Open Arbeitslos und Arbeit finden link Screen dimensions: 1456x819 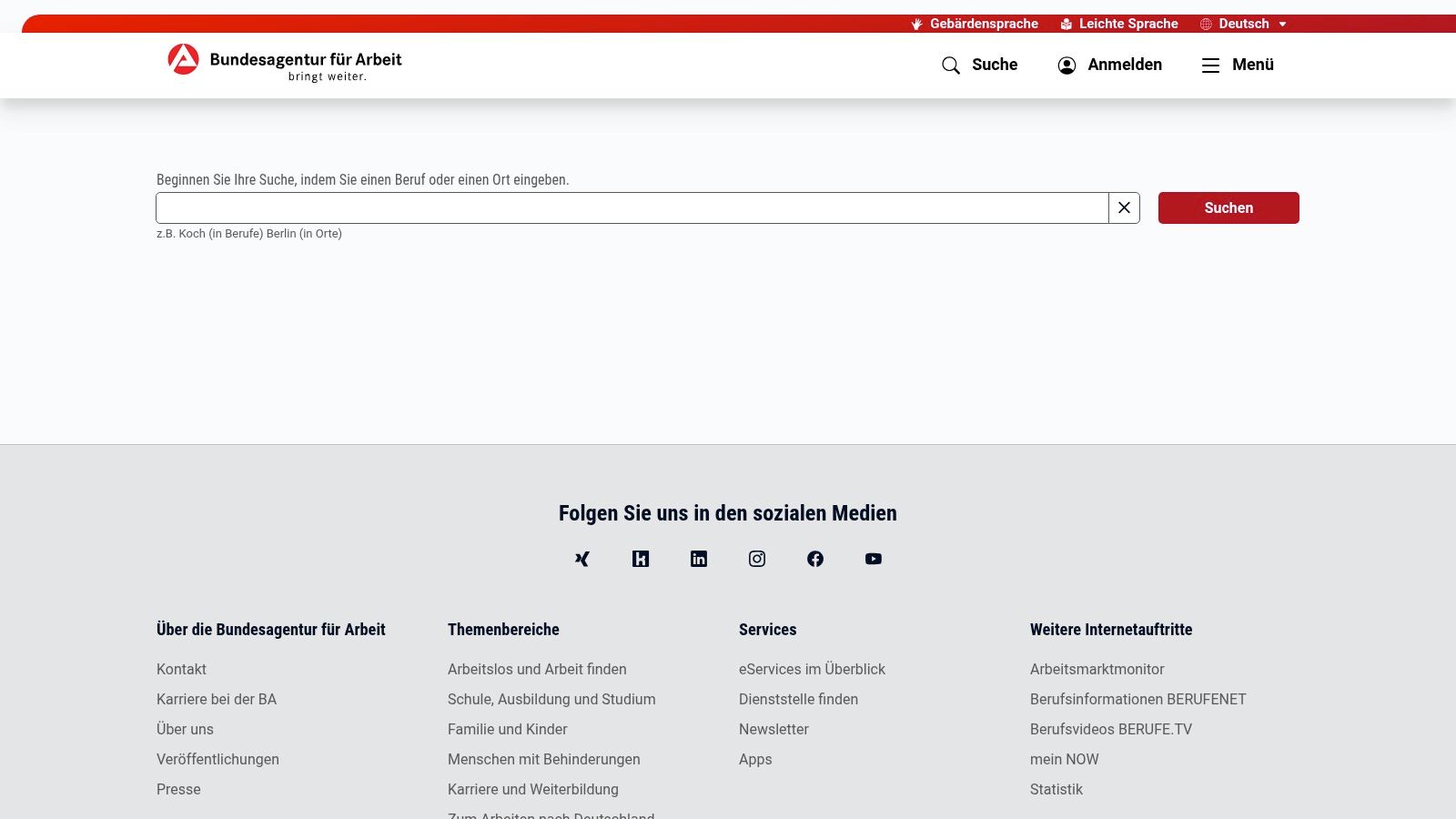coord(537,669)
